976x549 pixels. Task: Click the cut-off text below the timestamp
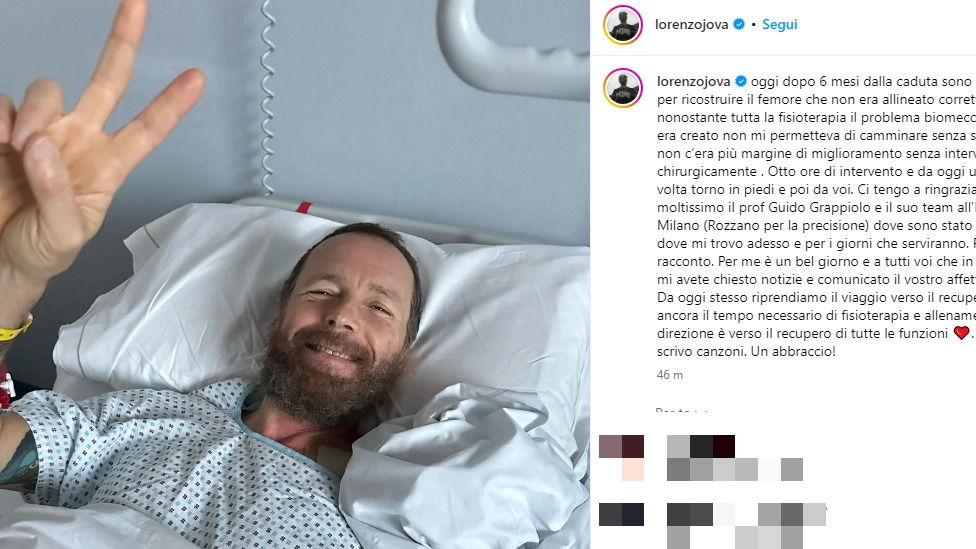click(682, 410)
